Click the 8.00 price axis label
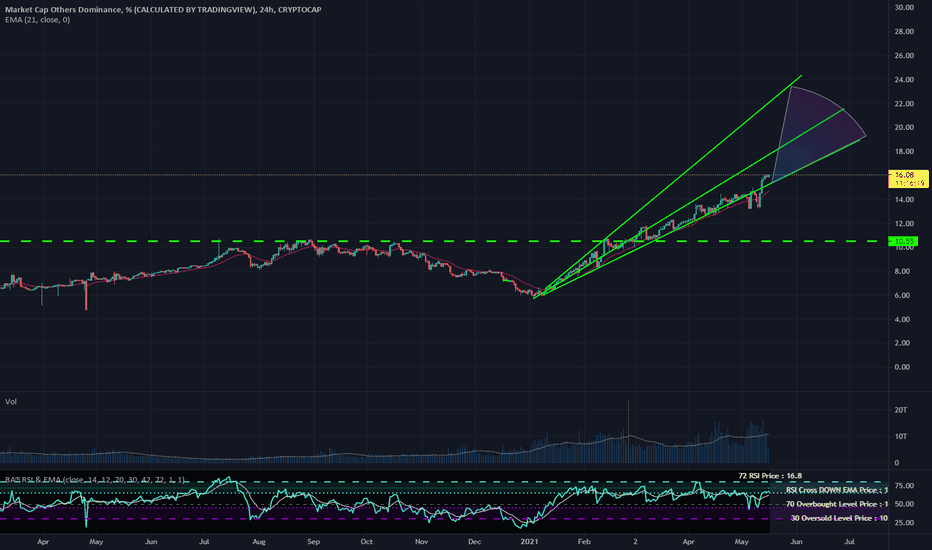Screen dimensions: 932x550 click(902, 271)
